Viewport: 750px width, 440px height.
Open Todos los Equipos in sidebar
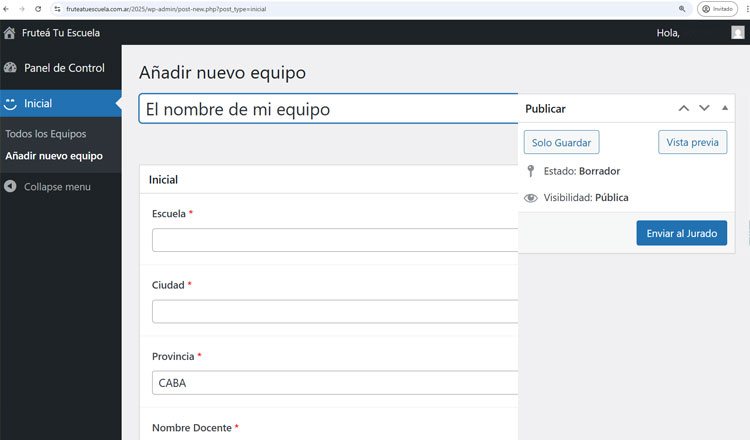coord(46,134)
